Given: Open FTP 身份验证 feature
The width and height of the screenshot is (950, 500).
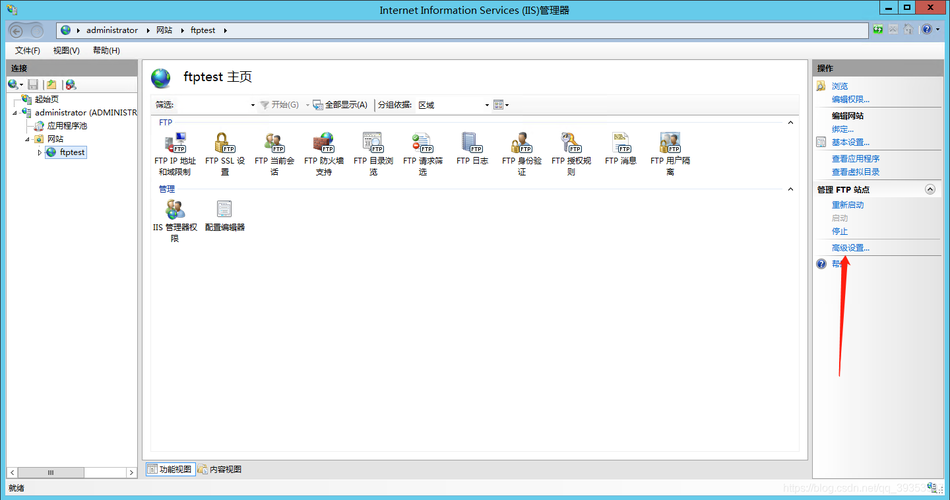Looking at the screenshot, I should point(522,154).
